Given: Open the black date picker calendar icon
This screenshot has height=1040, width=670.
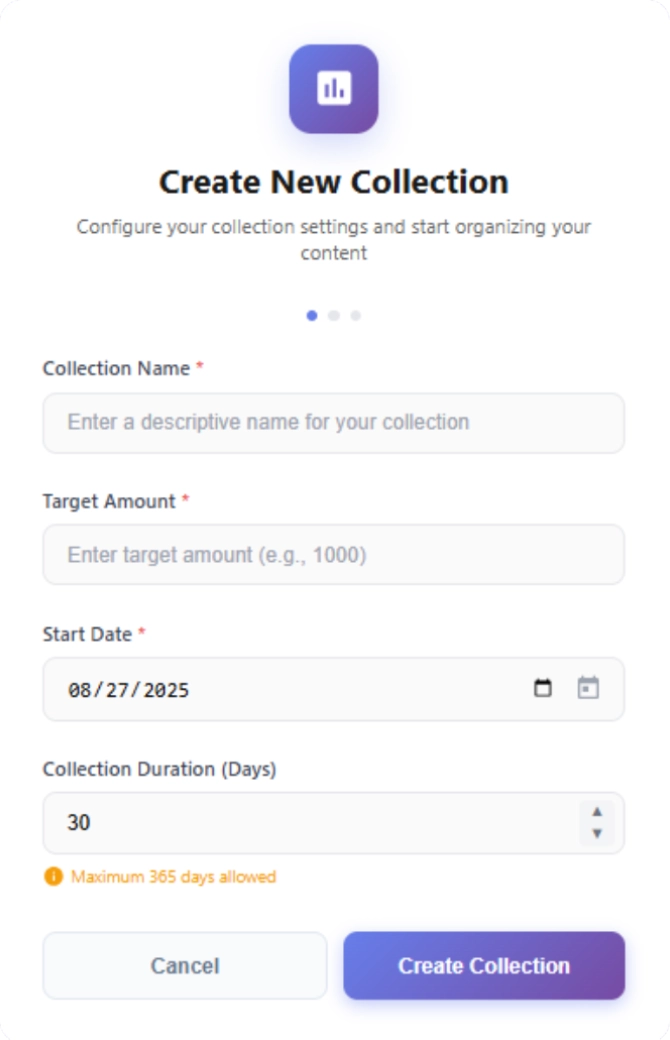Looking at the screenshot, I should pos(543,688).
